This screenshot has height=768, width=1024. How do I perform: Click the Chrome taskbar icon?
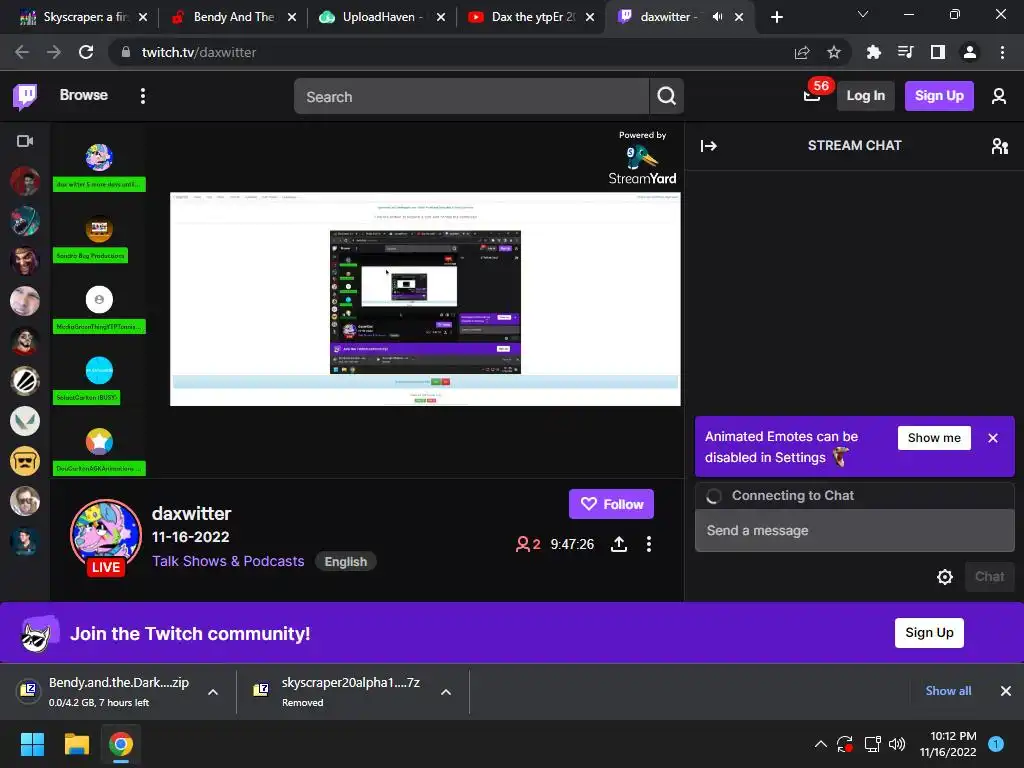click(x=121, y=744)
